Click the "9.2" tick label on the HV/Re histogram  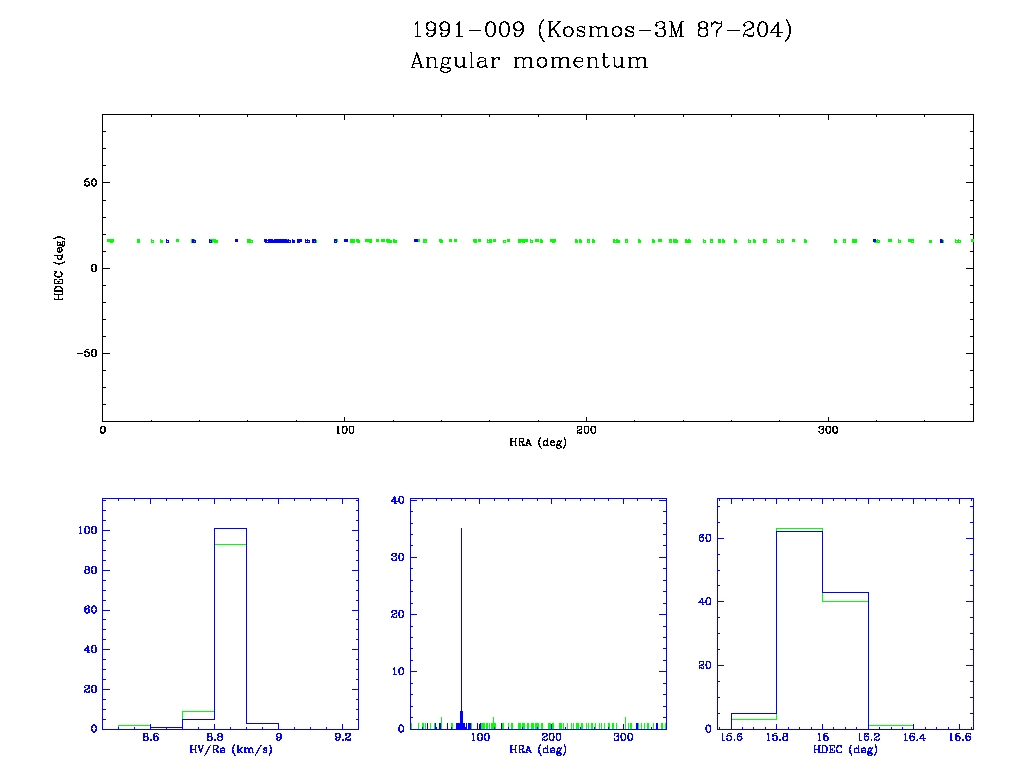[x=342, y=738]
